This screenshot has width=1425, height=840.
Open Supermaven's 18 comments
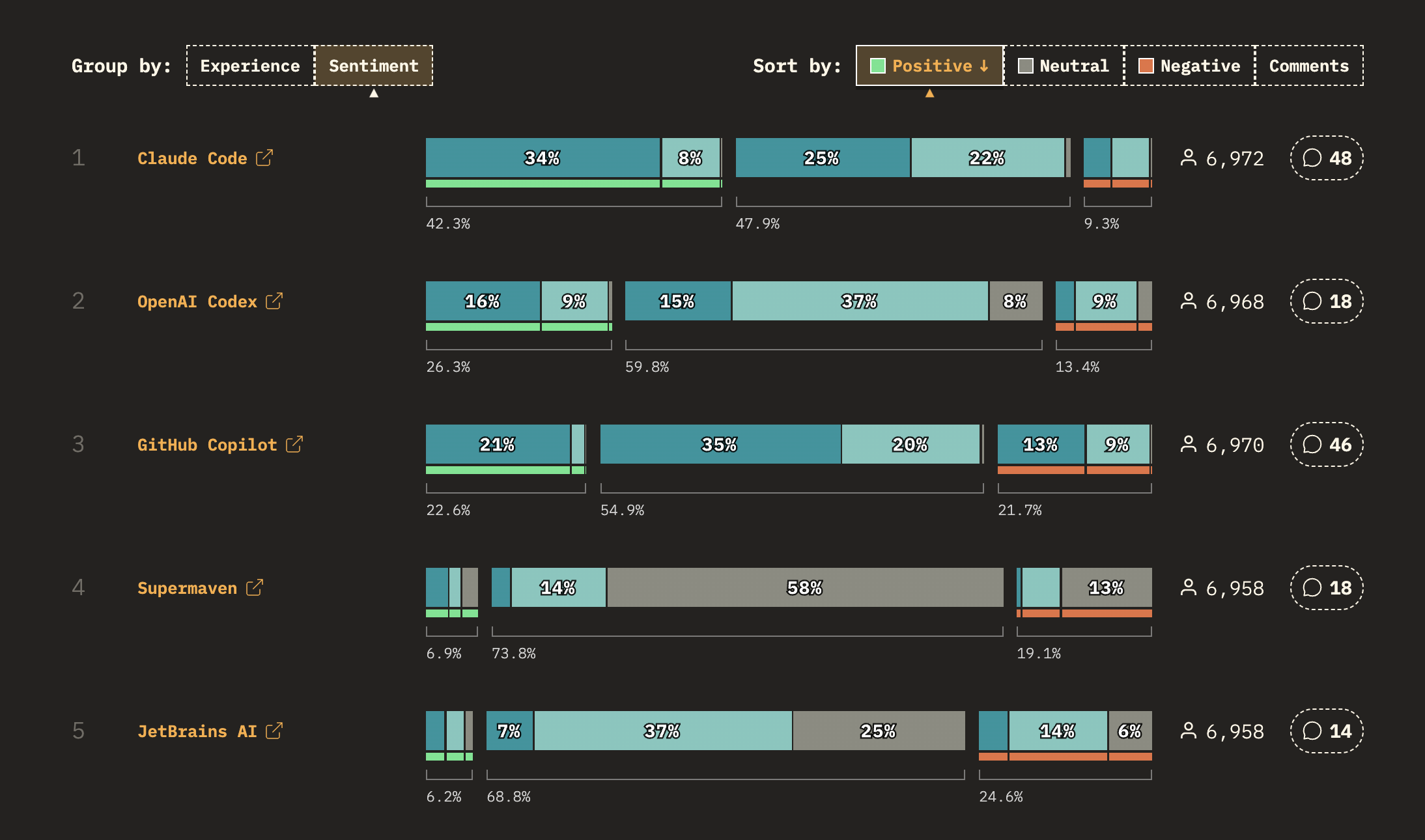1327,588
